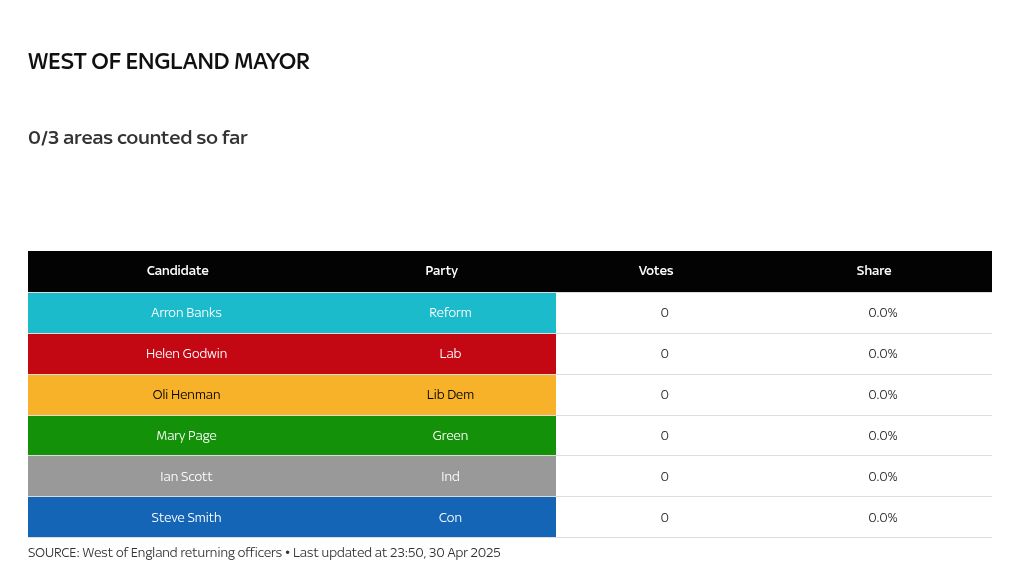Viewport: 1020px width, 588px height.
Task: Click the Votes column header
Action: [x=656, y=271]
